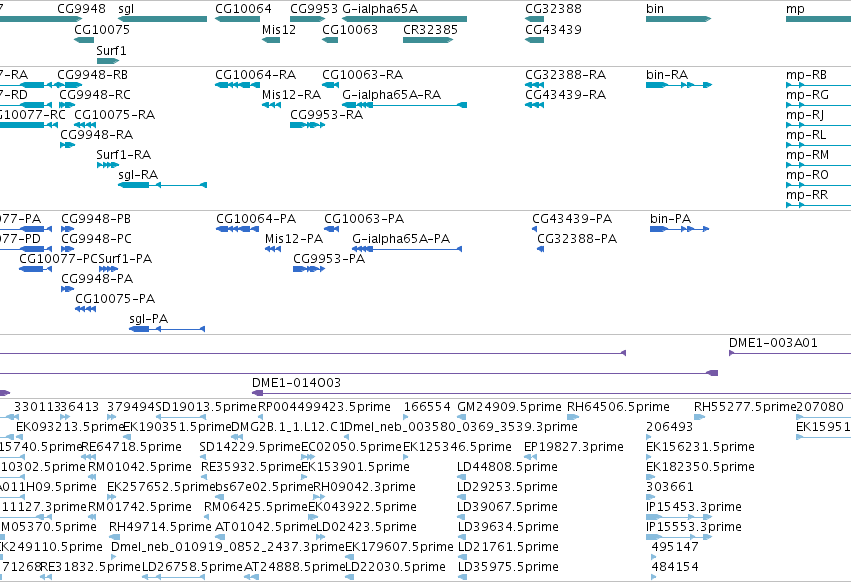Click the G-ialpha65A-PA protein label

(401, 239)
